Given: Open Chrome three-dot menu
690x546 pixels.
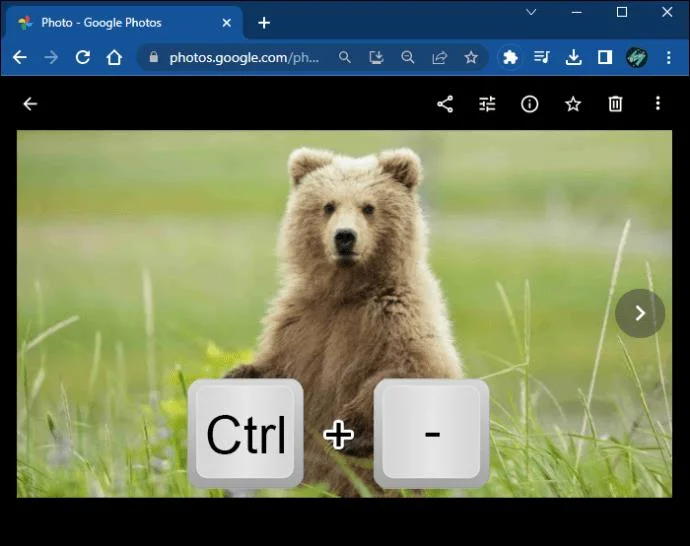Looking at the screenshot, I should tap(668, 57).
